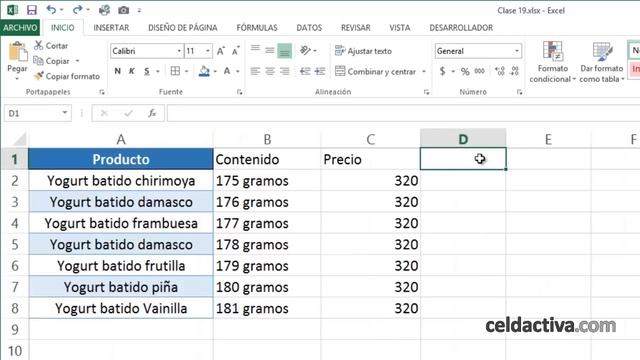640x360 pixels.
Task: Select cell Yogurt batido frambuesa
Action: coord(121,223)
